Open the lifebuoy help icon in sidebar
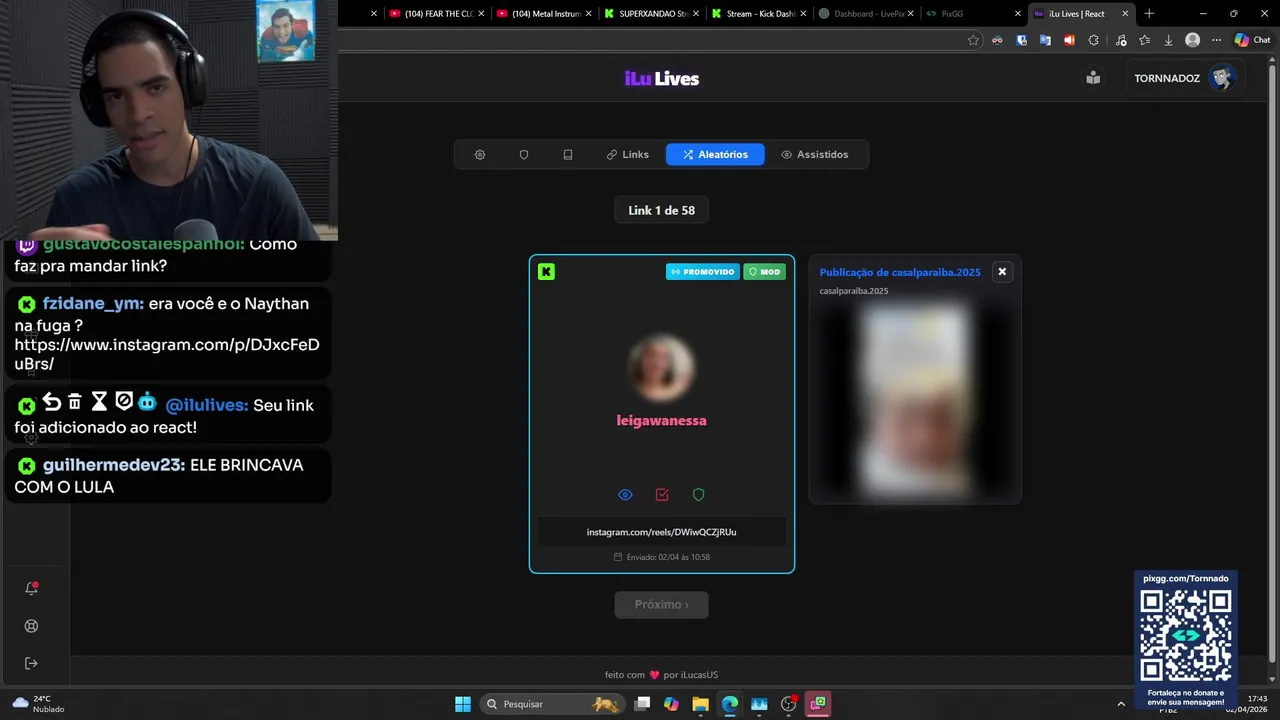The image size is (1280, 720). point(31,626)
